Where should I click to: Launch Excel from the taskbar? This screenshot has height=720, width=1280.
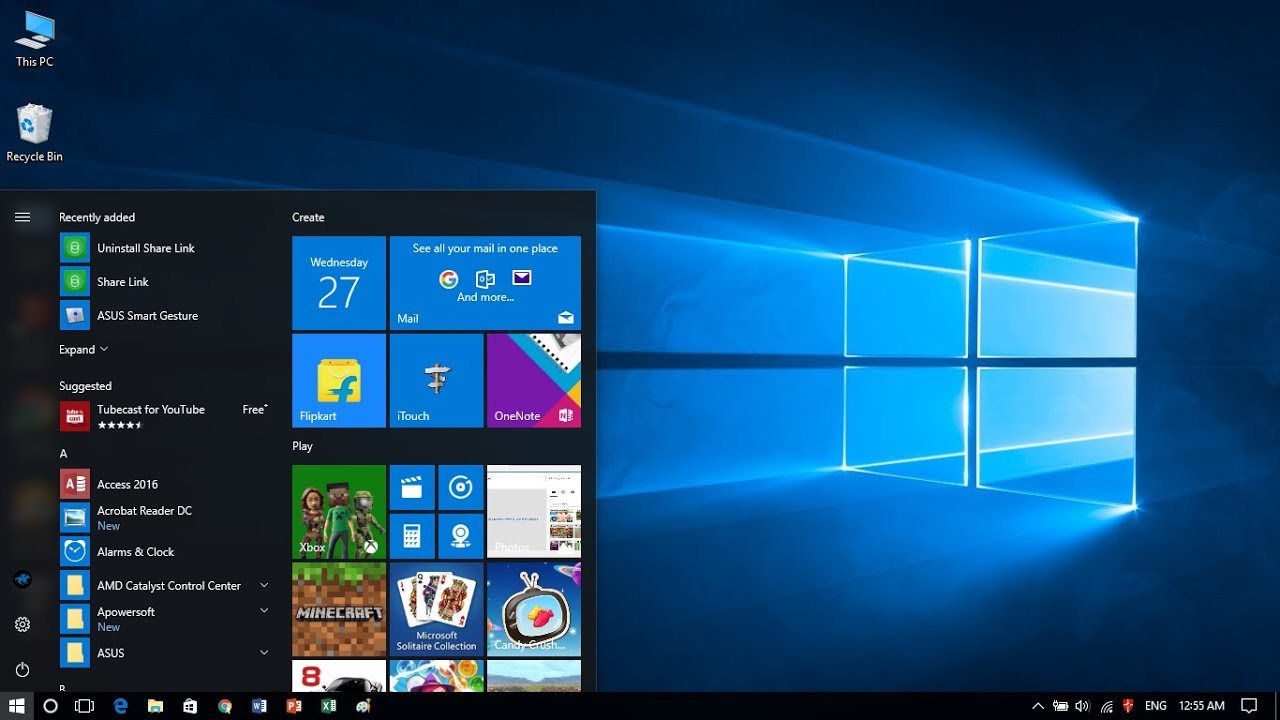328,706
